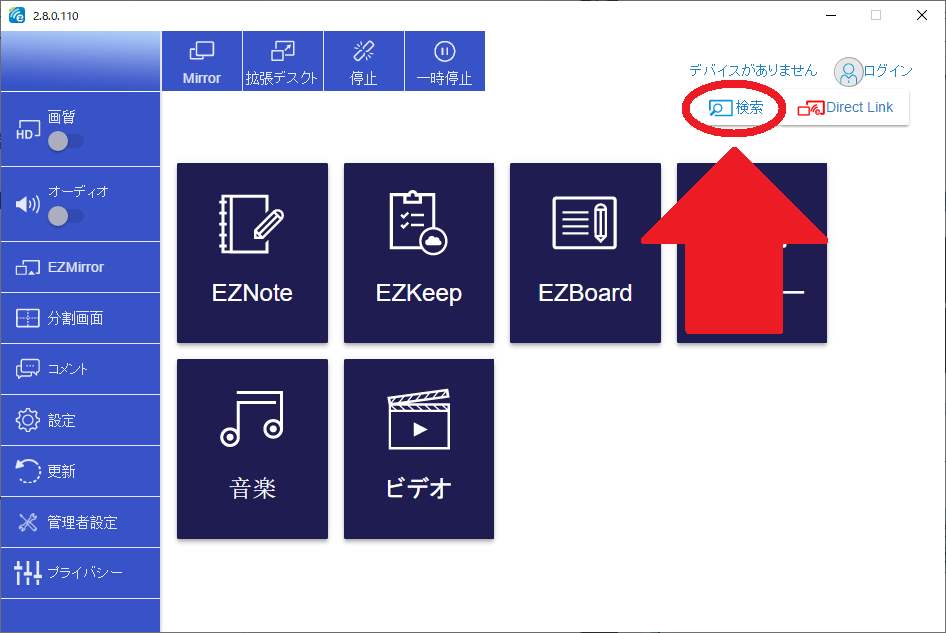Open プライバシー privacy settings
Screen dimensions: 946x633
pyautogui.click(x=80, y=573)
